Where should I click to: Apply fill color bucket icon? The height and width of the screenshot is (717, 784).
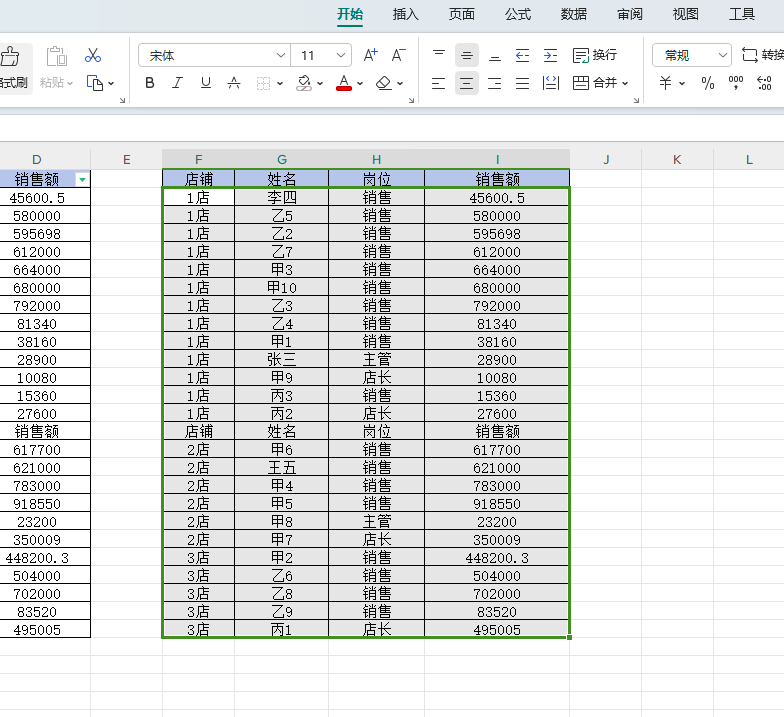[x=304, y=83]
